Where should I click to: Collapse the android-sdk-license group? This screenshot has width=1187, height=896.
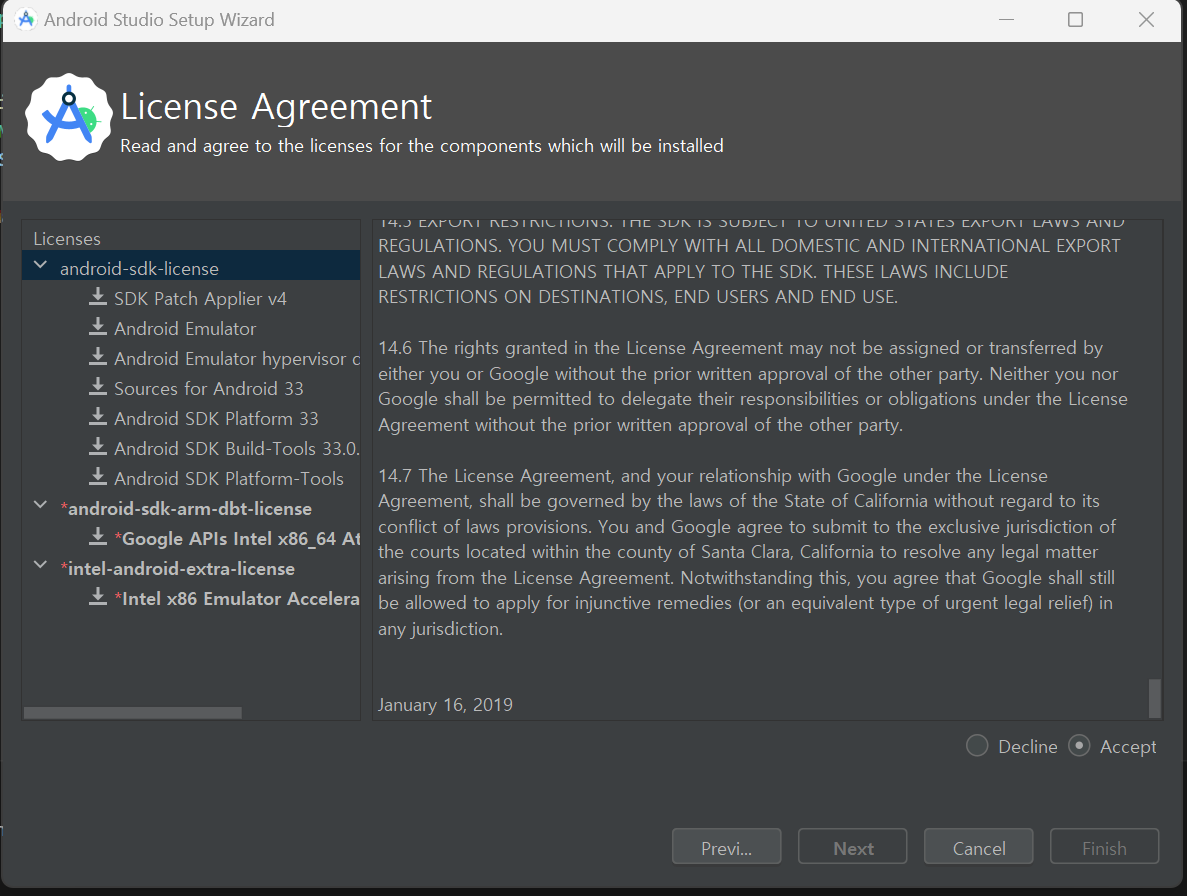pyautogui.click(x=41, y=266)
